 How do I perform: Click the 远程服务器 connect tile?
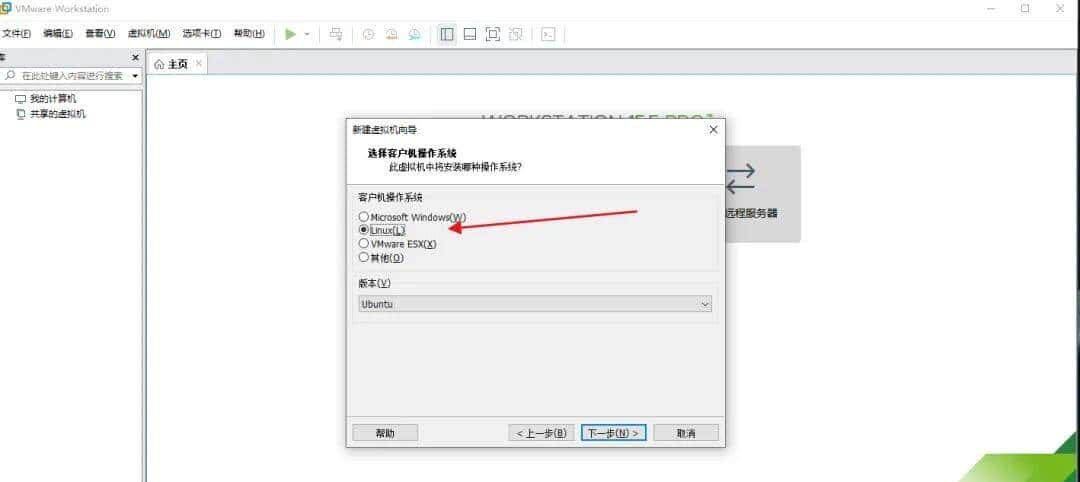coord(762,193)
